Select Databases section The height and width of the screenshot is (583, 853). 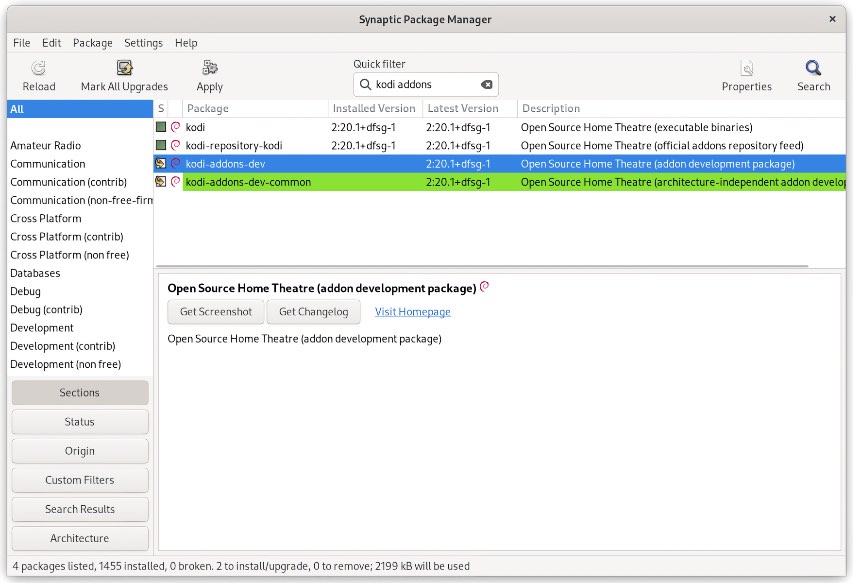[80, 273]
